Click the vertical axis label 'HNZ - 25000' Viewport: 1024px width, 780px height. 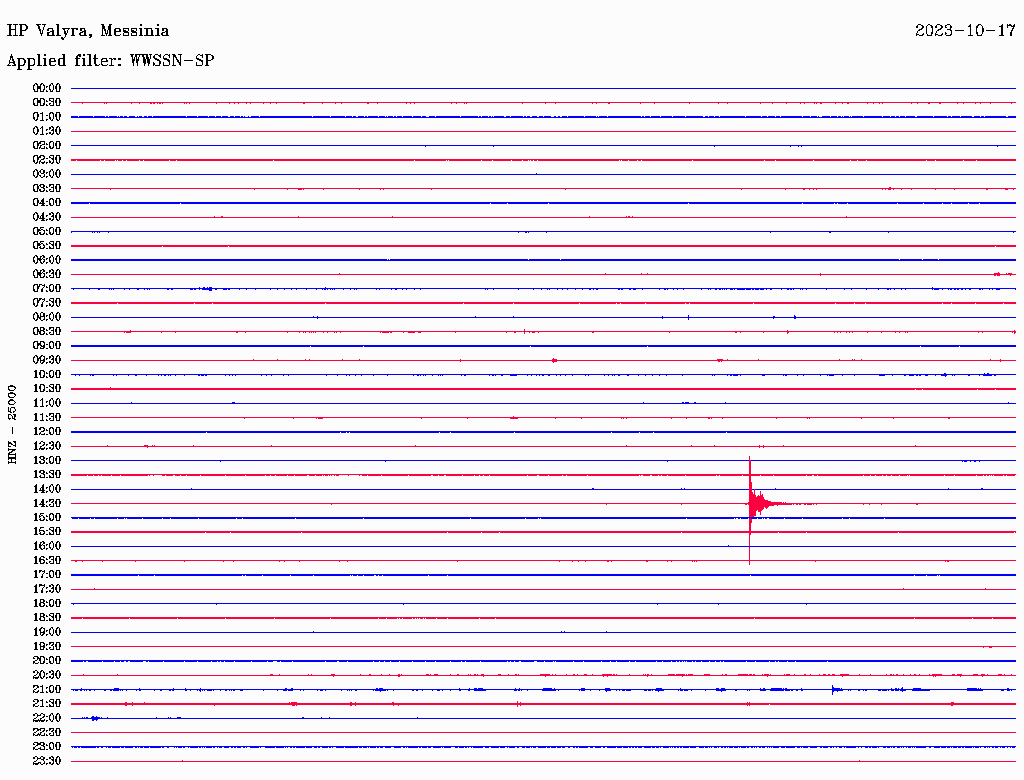[12, 425]
